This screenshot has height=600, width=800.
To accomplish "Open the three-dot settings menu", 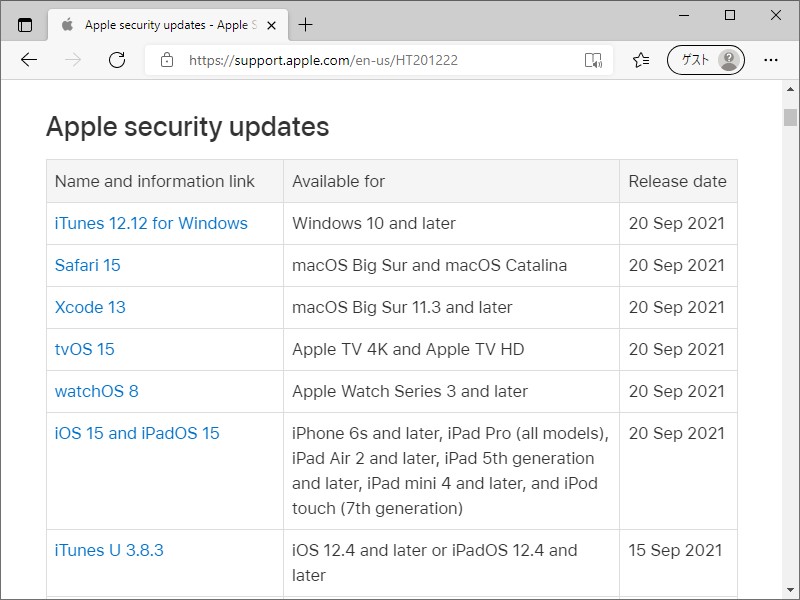I will coord(770,60).
